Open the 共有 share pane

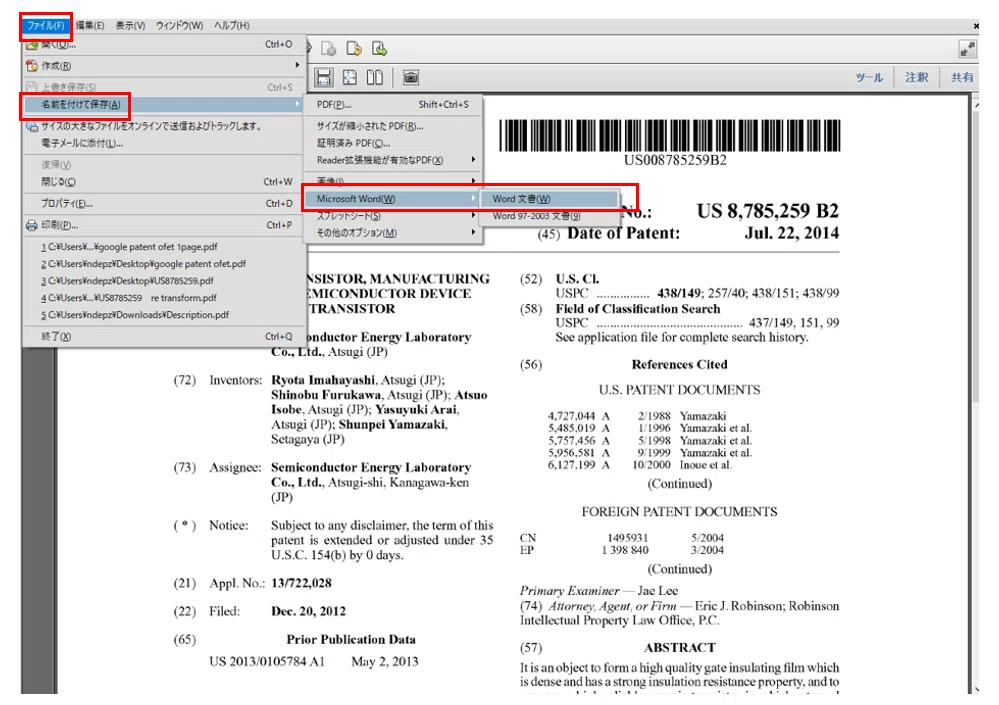click(962, 78)
